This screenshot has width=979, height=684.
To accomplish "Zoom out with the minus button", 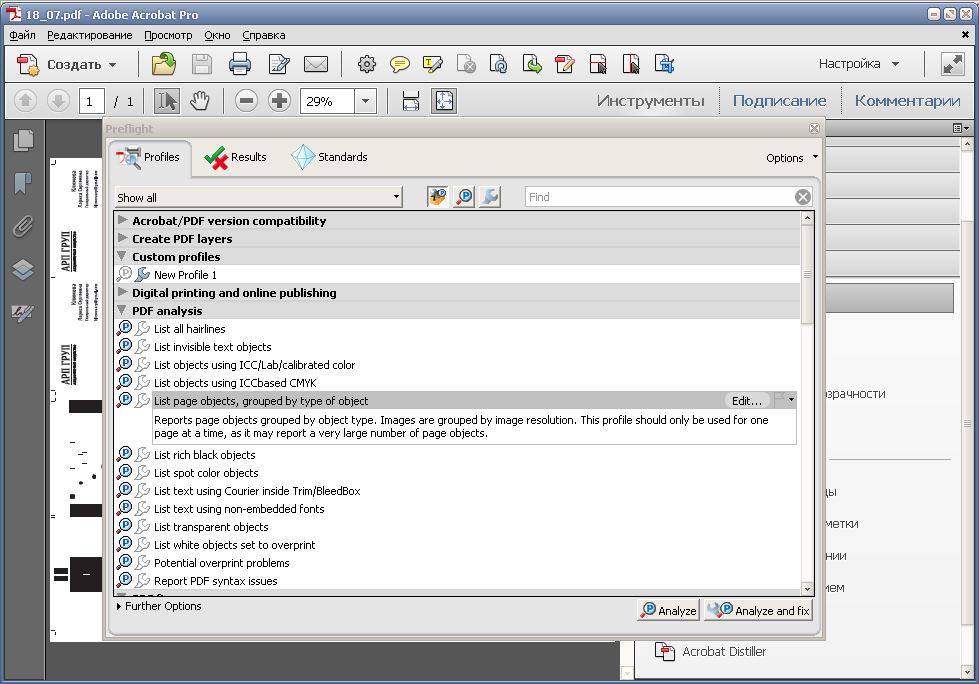I will tap(247, 101).
